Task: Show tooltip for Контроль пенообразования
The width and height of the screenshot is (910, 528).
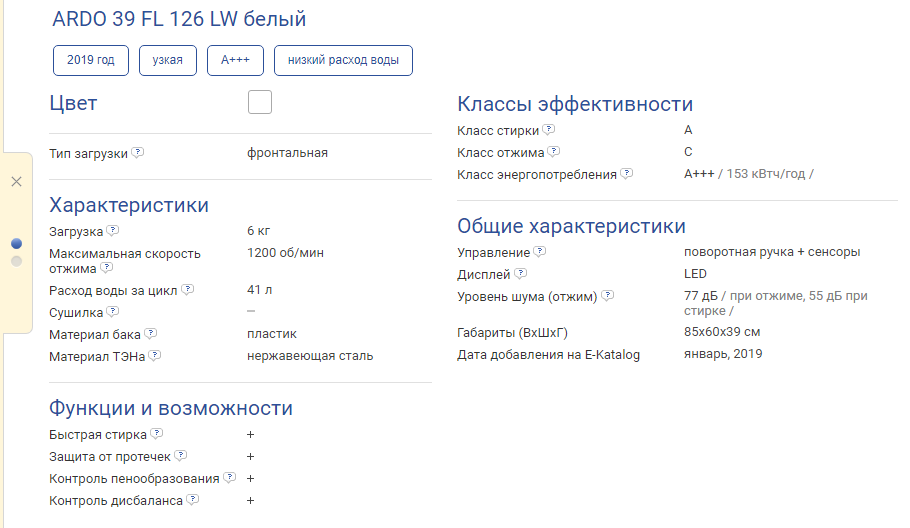Action: click(x=230, y=478)
